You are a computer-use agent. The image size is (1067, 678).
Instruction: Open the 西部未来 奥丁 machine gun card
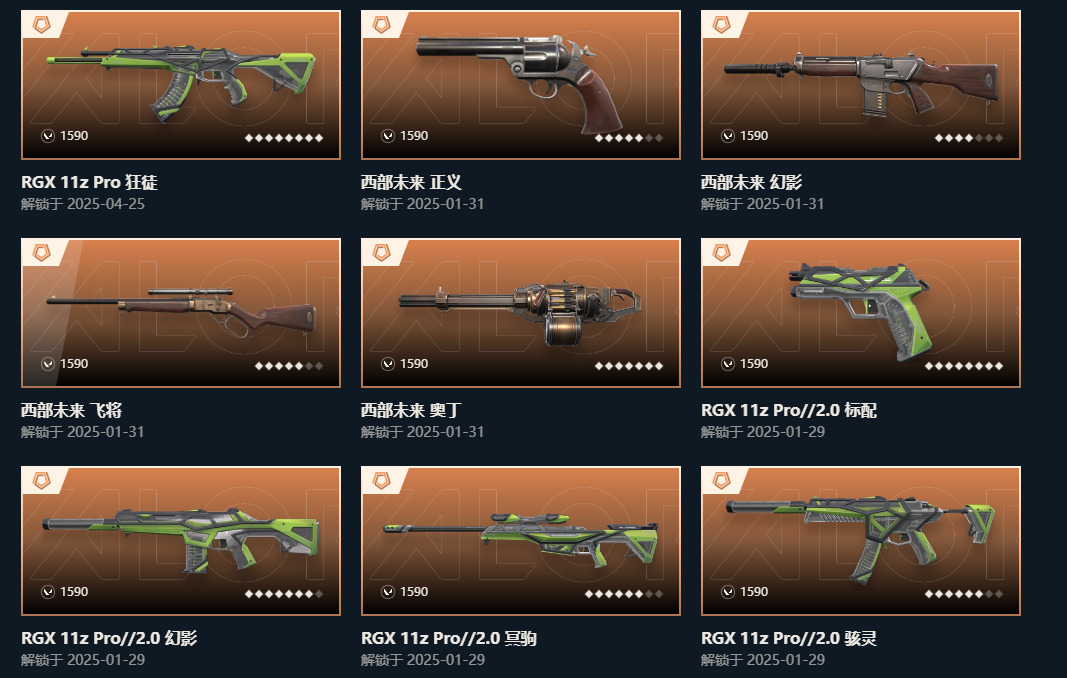pos(521,313)
